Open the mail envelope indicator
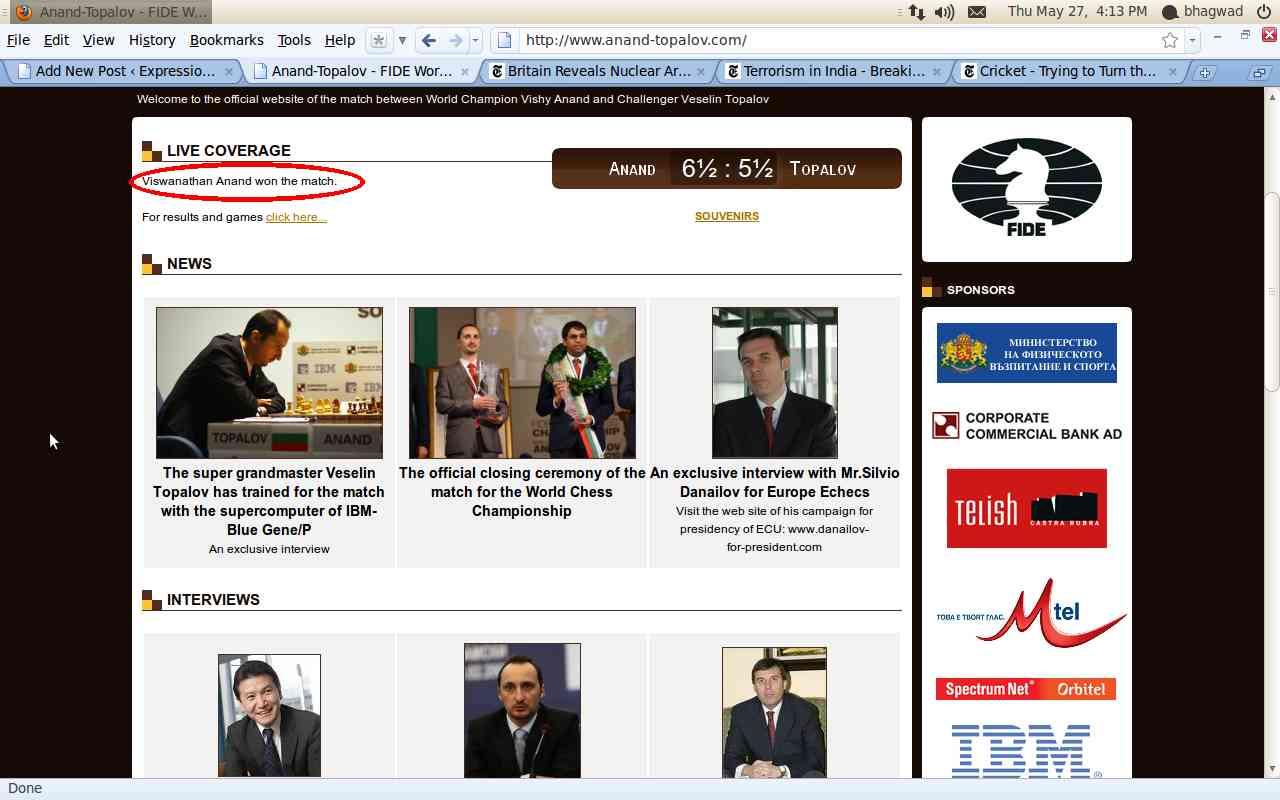This screenshot has height=800, width=1280. click(977, 12)
